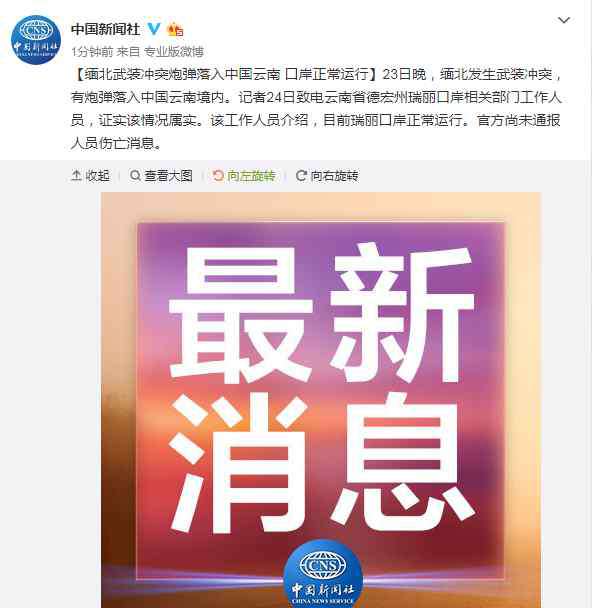The image size is (592, 608).
Task: Click the 最新 characters in the picture
Action: tap(322, 312)
